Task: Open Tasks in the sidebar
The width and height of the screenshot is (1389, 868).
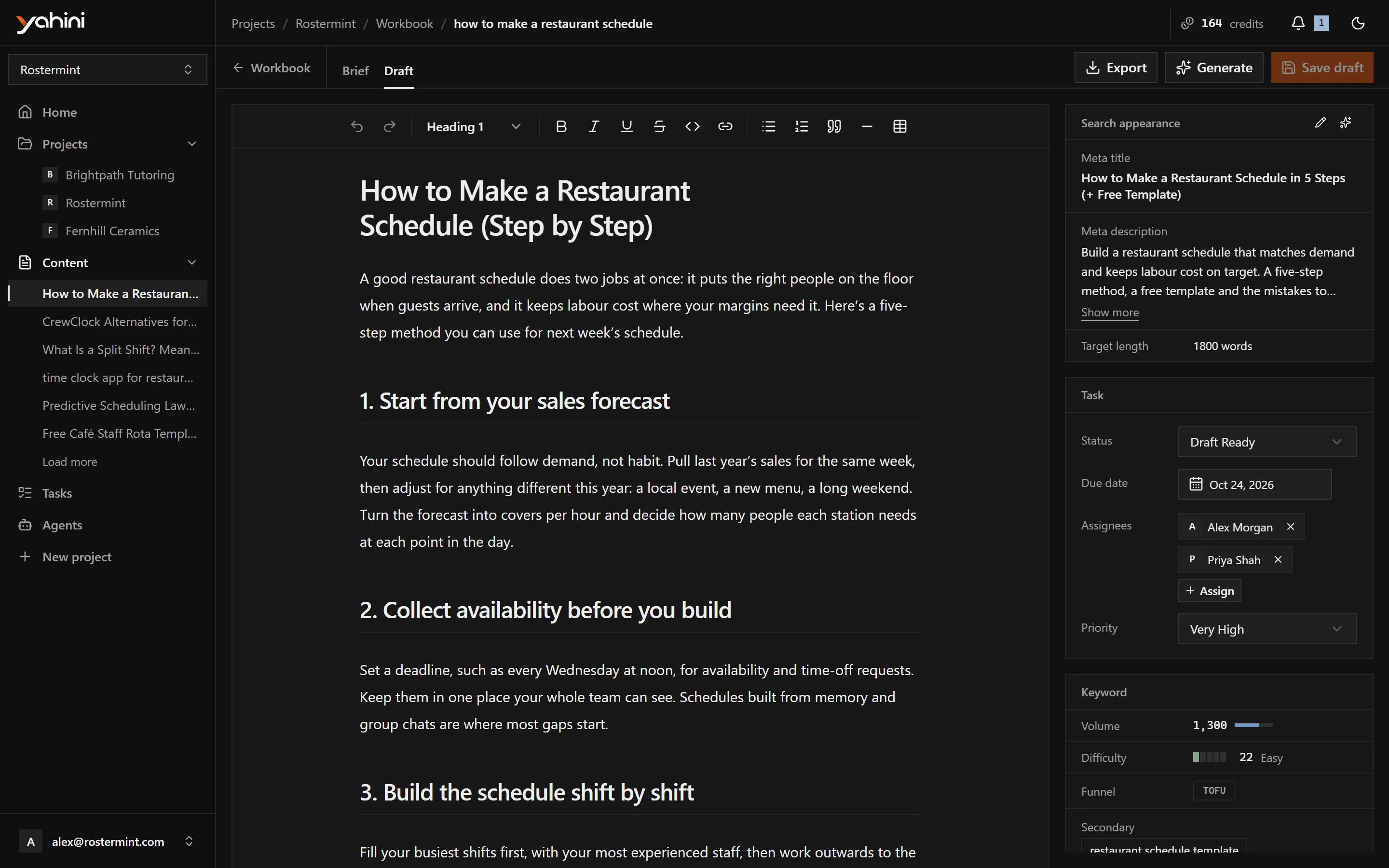Action: 57,492
